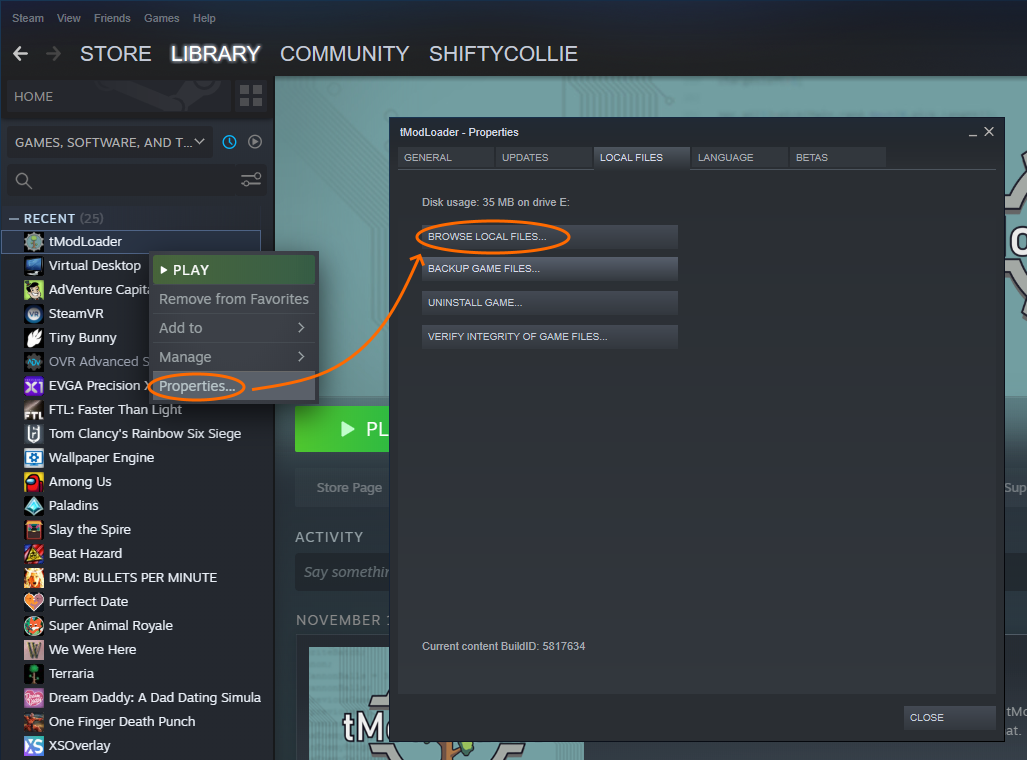Select the LOCAL FILES tab
The width and height of the screenshot is (1027, 760).
642,158
